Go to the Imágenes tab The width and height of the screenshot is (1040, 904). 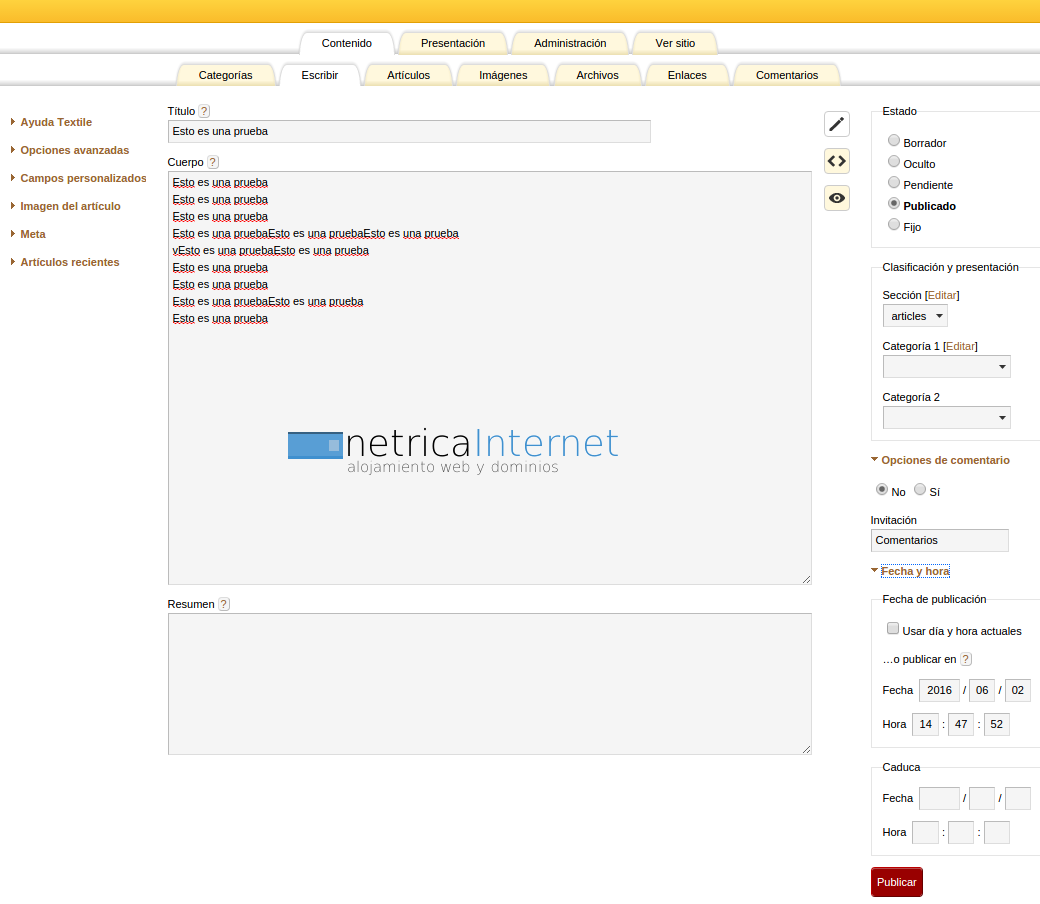click(x=503, y=75)
